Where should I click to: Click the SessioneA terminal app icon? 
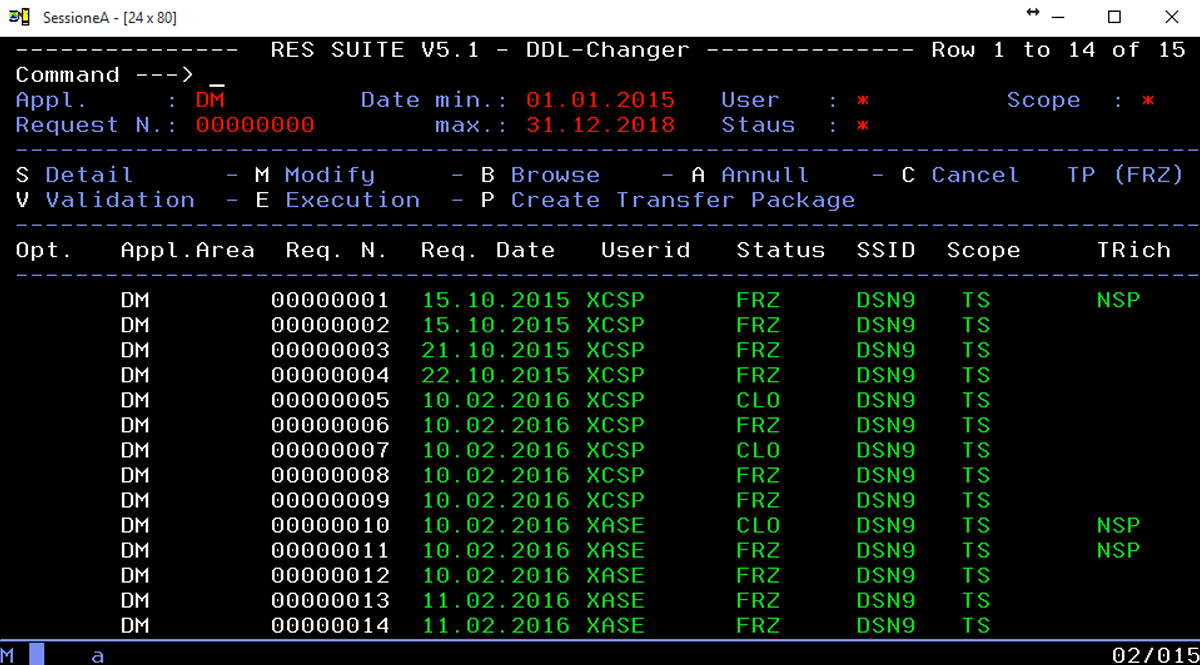tap(20, 18)
